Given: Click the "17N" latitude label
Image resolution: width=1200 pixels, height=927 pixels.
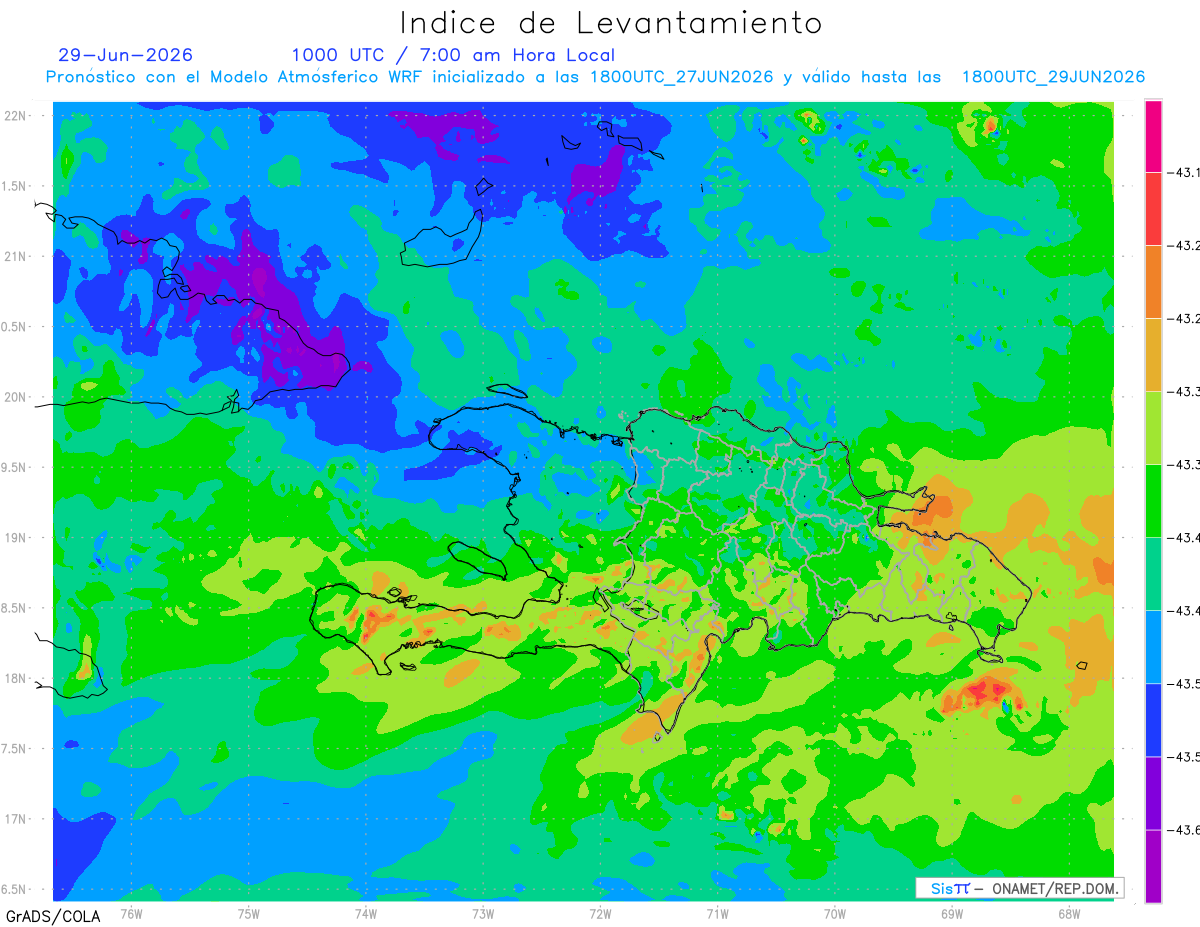Looking at the screenshot, I should tap(17, 819).
